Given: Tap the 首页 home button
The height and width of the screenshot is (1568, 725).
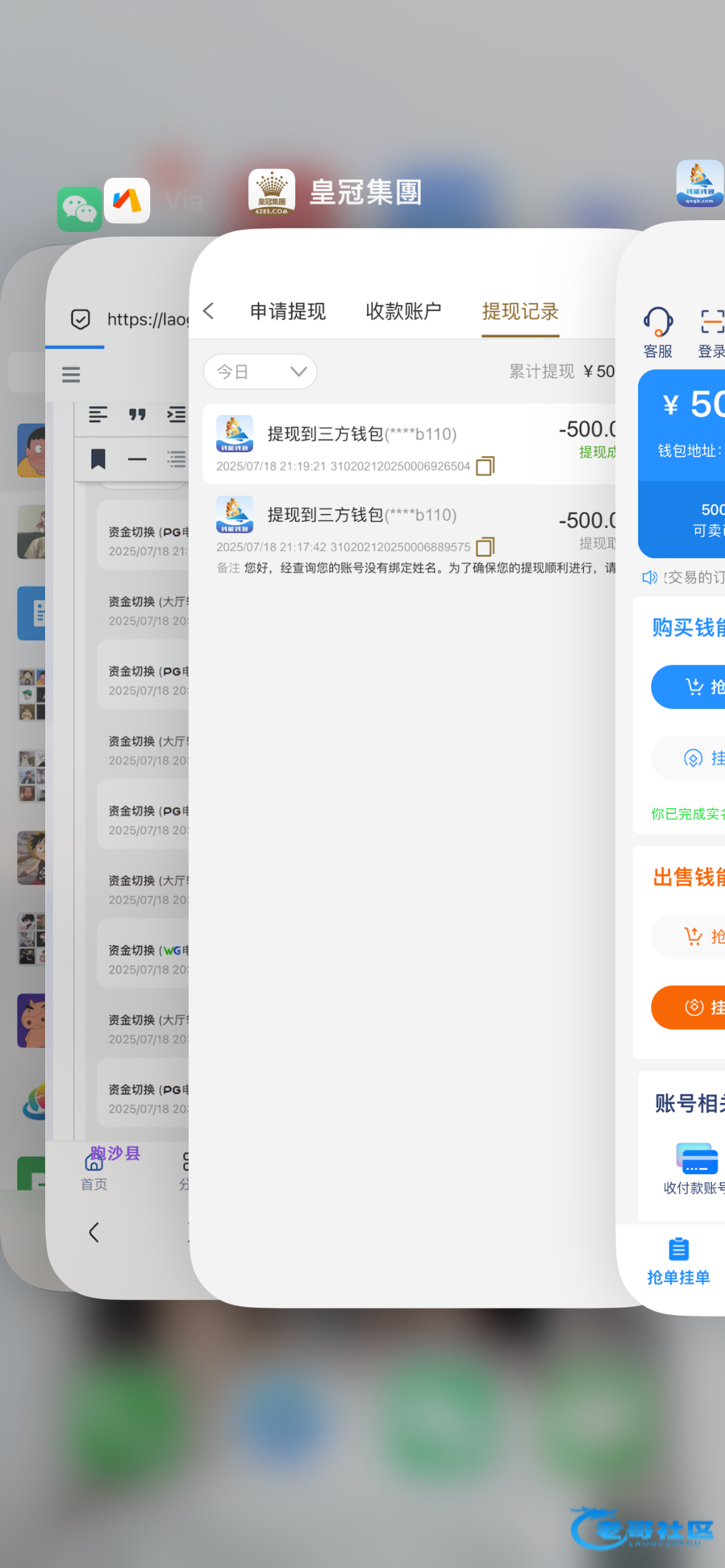Looking at the screenshot, I should coord(94,1171).
